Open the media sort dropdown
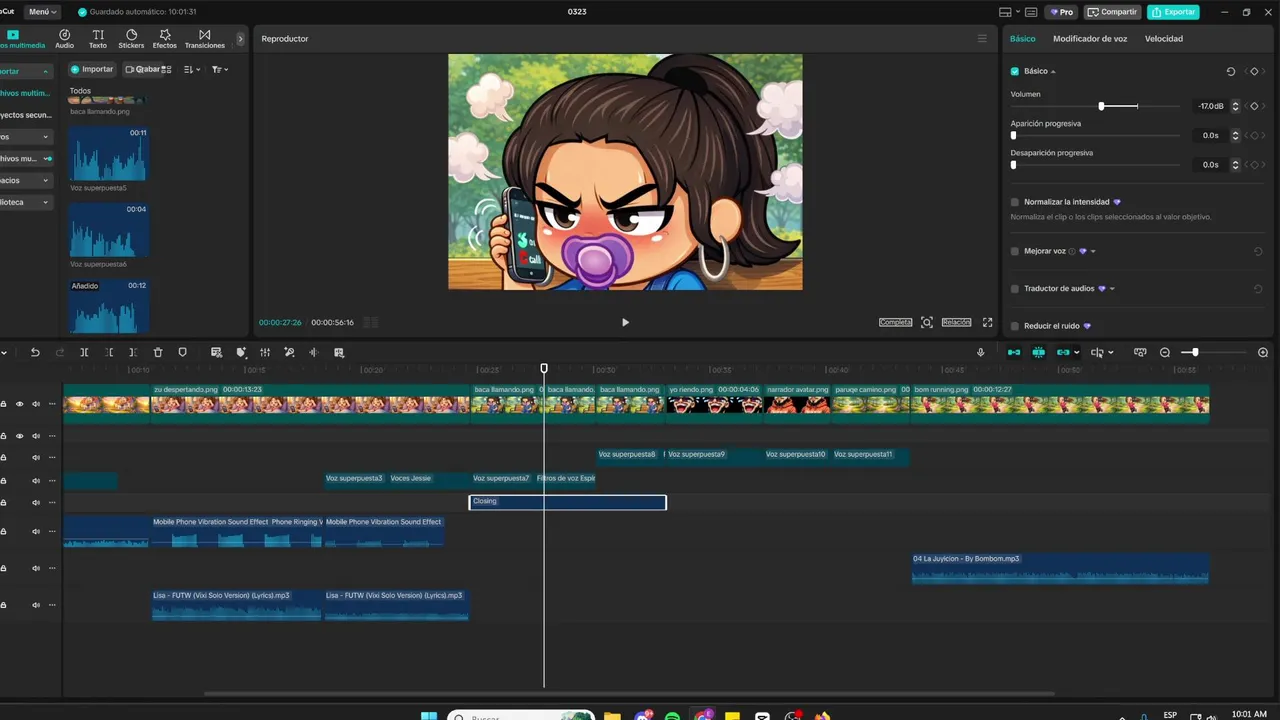Screen dimensions: 1280x720 (x=193, y=69)
